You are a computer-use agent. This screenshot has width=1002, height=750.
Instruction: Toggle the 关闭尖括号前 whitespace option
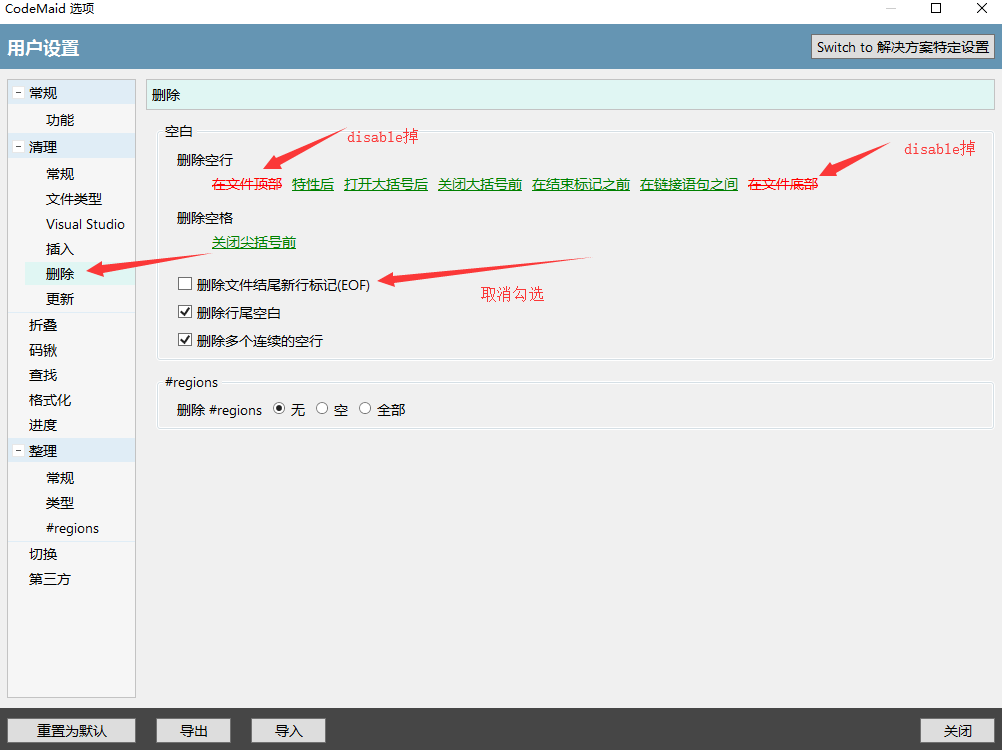click(x=254, y=243)
